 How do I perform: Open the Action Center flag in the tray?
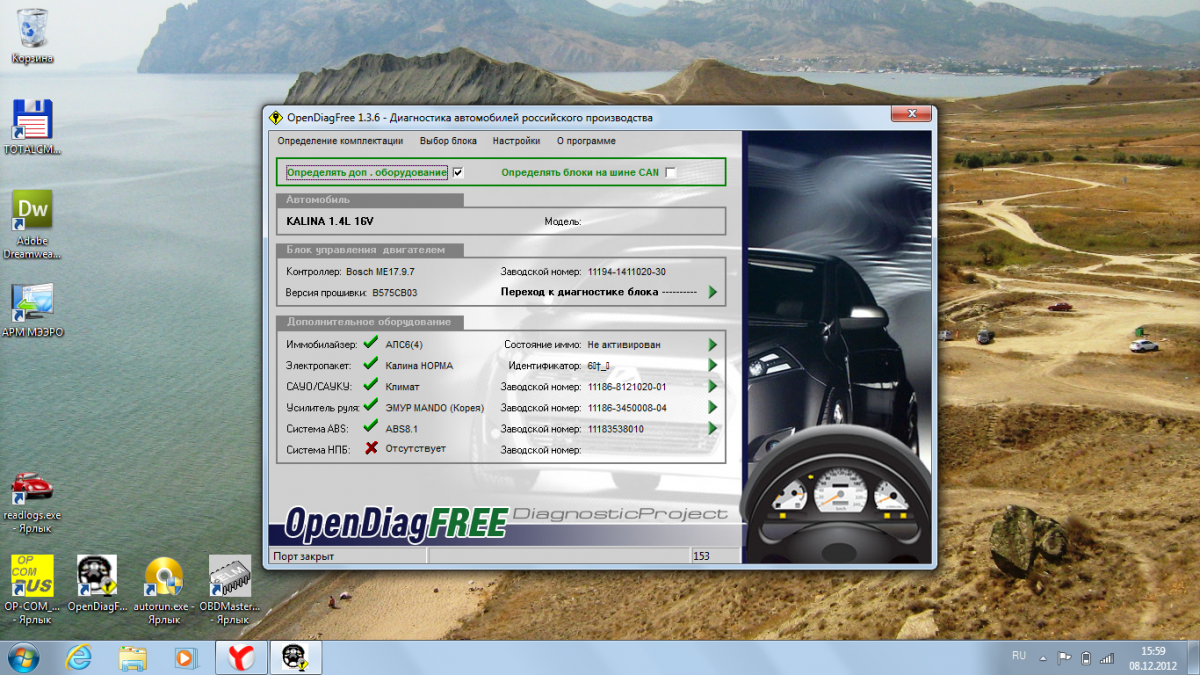click(x=1066, y=658)
